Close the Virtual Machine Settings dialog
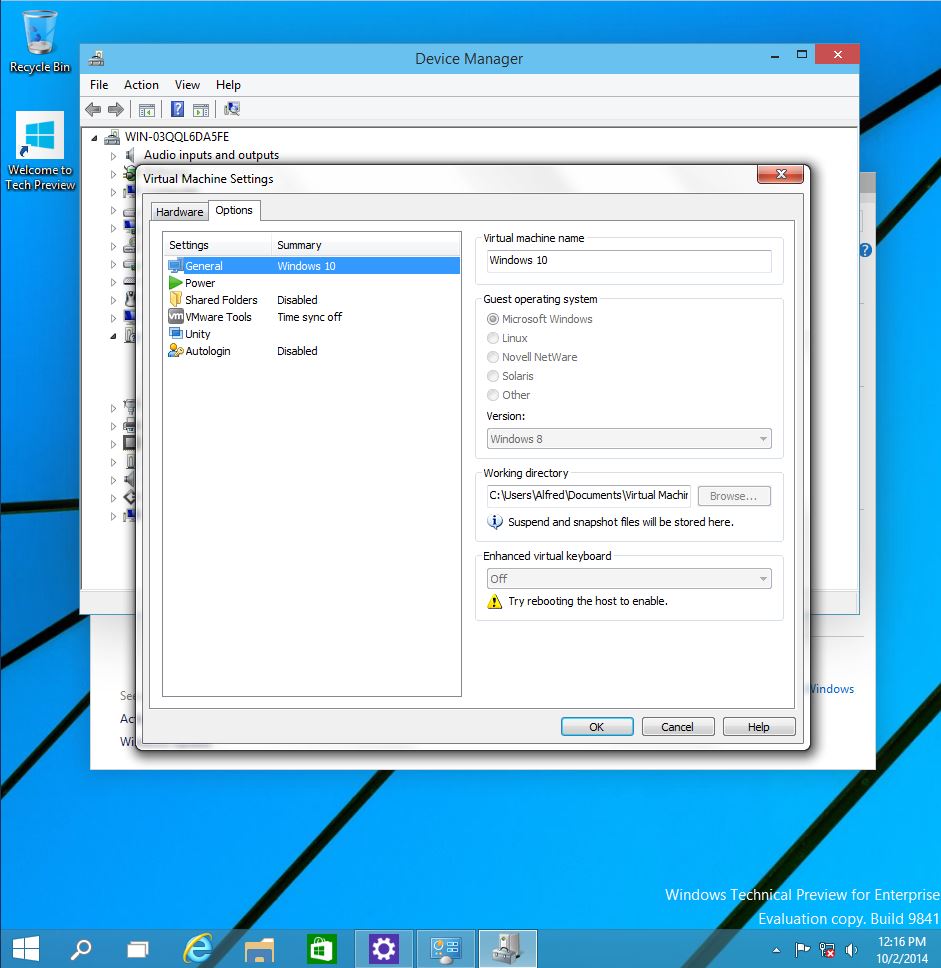The image size is (941, 968). (x=780, y=174)
